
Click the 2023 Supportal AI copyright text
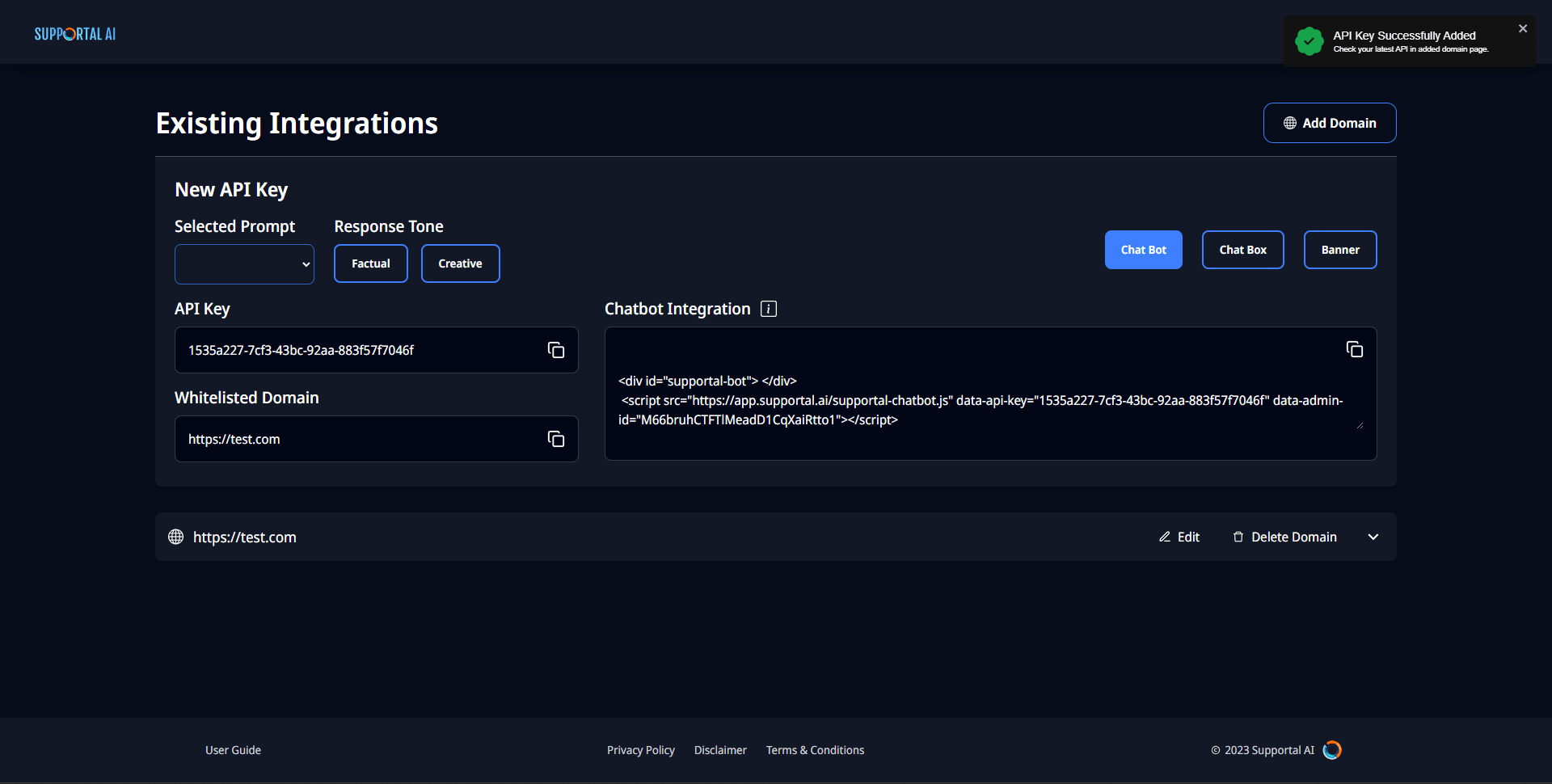(x=1263, y=750)
